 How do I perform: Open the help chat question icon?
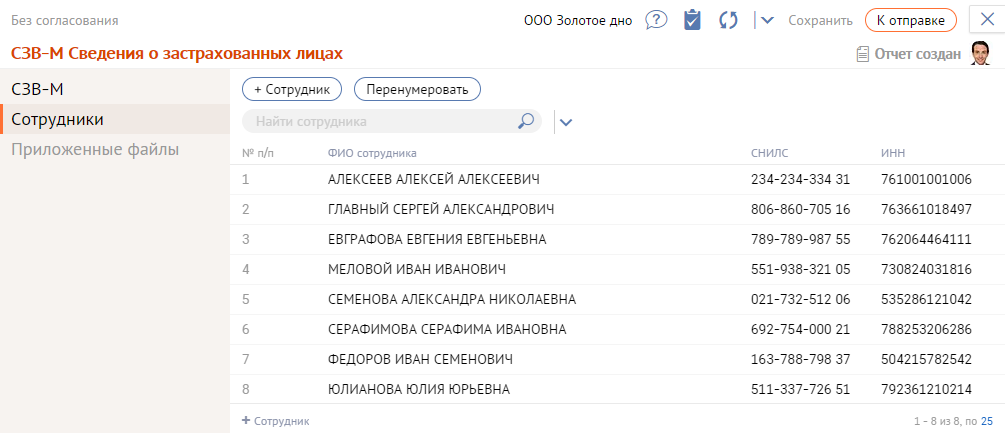coord(656,20)
